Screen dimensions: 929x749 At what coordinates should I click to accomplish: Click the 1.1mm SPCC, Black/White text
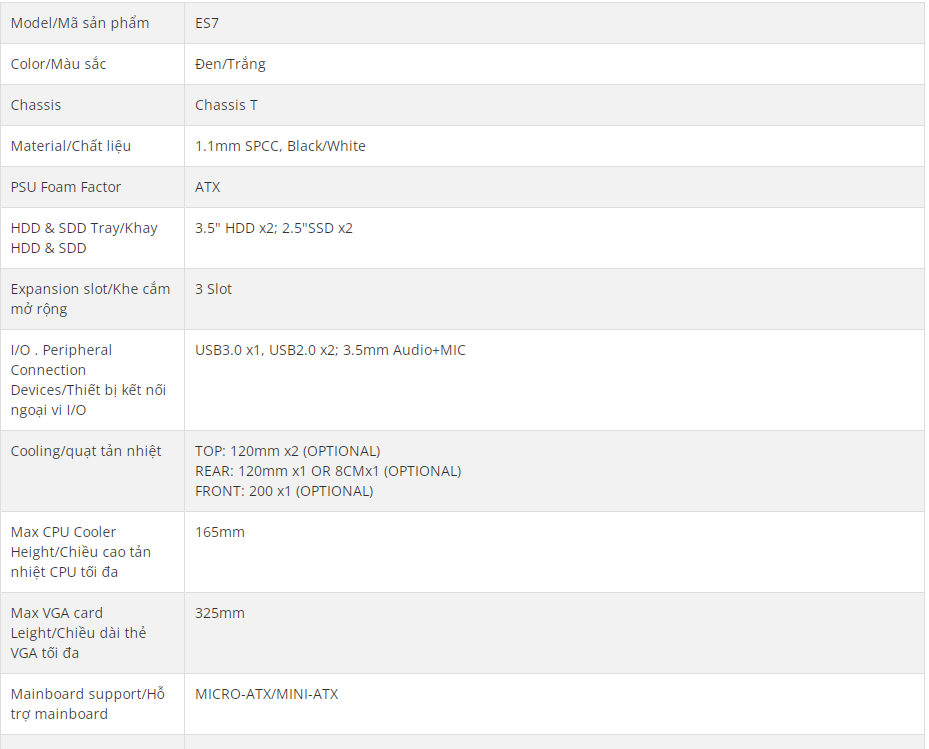coord(280,146)
